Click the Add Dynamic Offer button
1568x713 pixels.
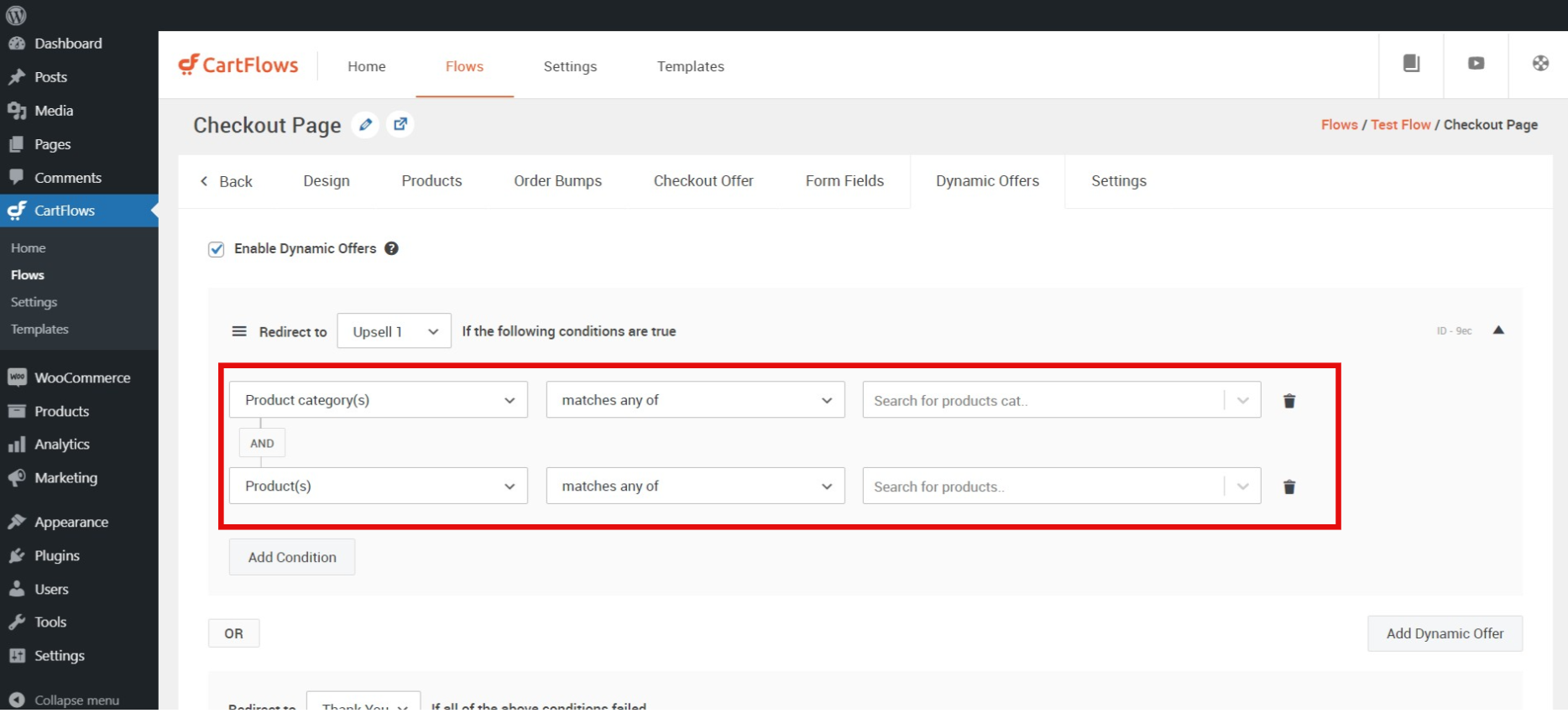(1444, 633)
